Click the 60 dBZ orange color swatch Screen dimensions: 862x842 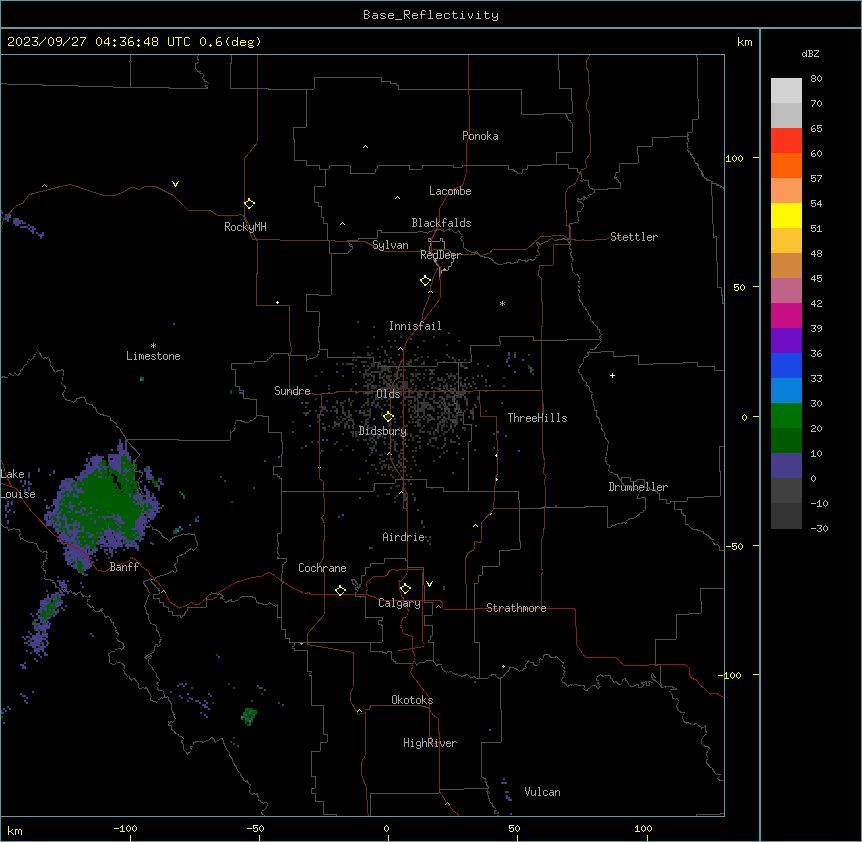(x=786, y=165)
